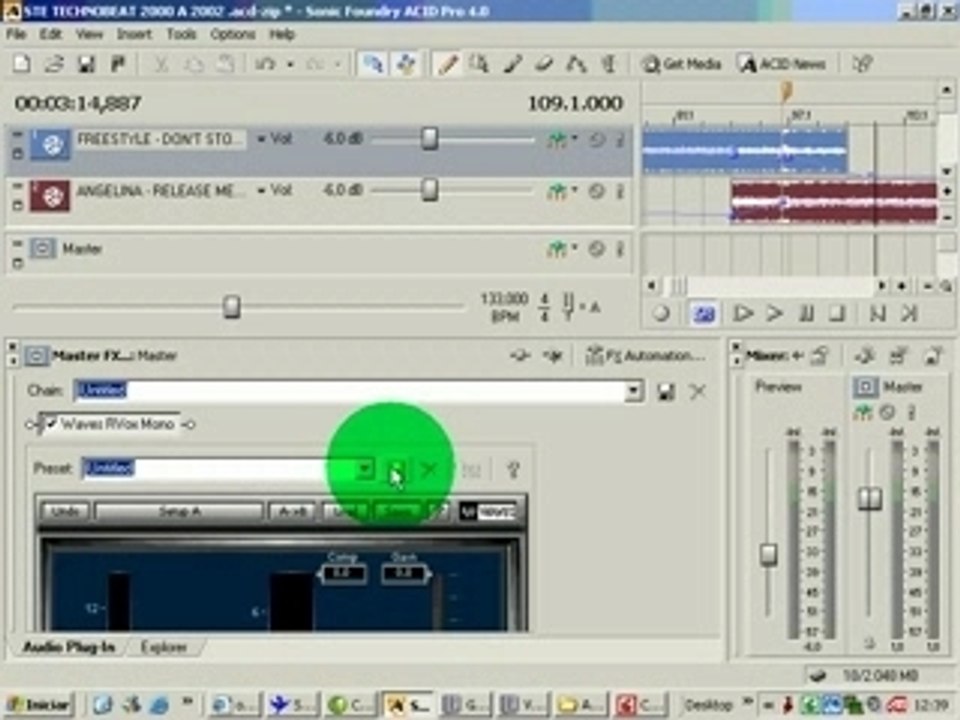Image resolution: width=960 pixels, height=720 pixels.
Task: Click Setup A button in Waves plugin
Action: [179, 511]
